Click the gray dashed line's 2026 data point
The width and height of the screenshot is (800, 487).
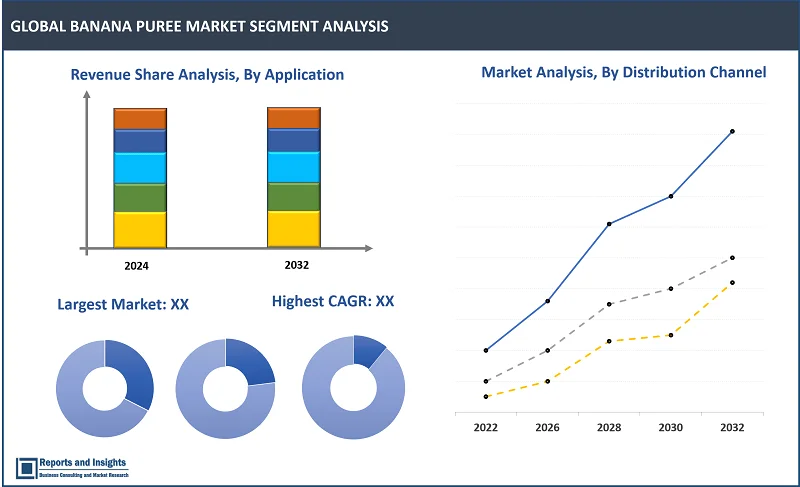tap(547, 350)
